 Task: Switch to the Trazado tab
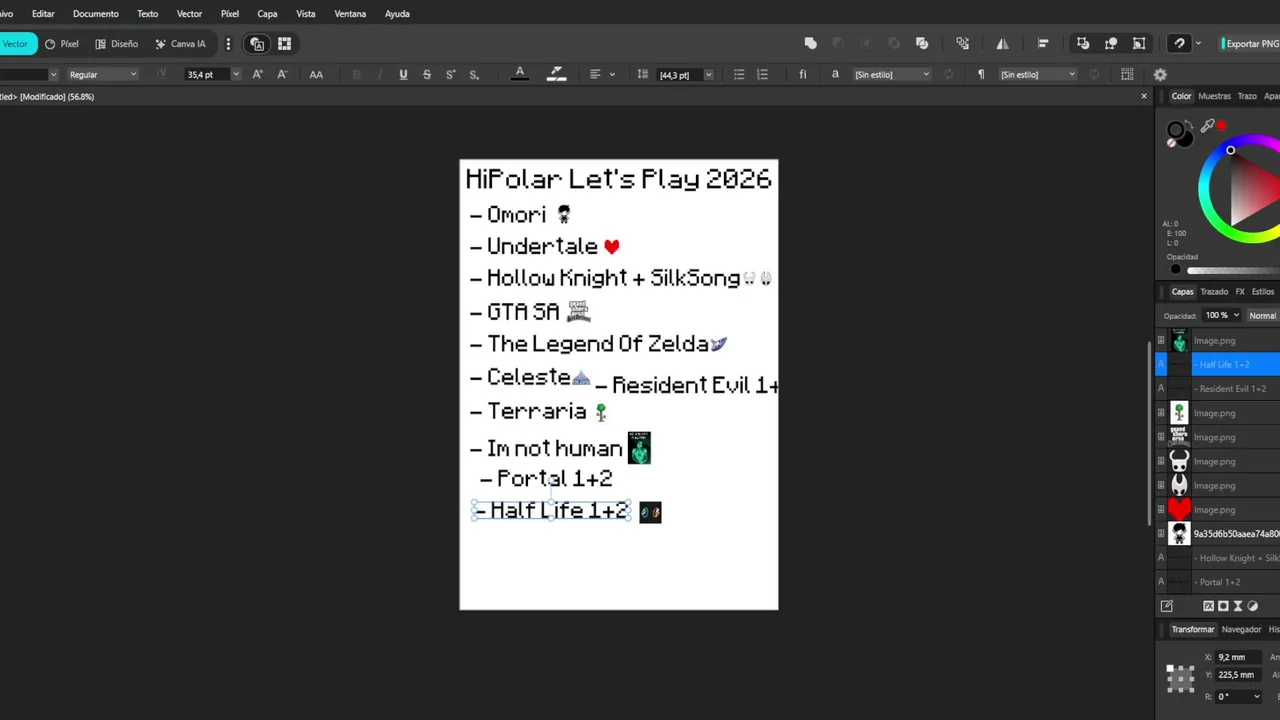[1214, 292]
